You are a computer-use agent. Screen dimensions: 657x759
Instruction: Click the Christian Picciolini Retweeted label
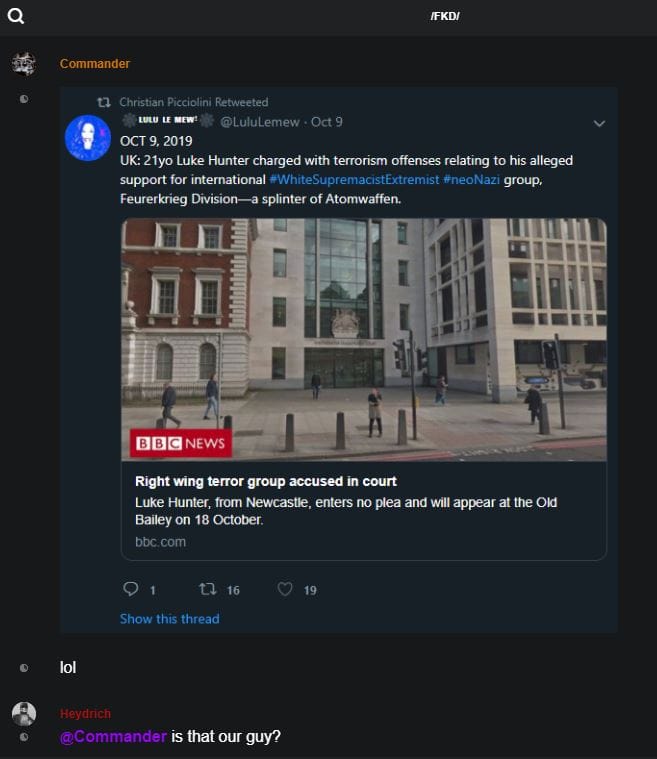click(193, 102)
